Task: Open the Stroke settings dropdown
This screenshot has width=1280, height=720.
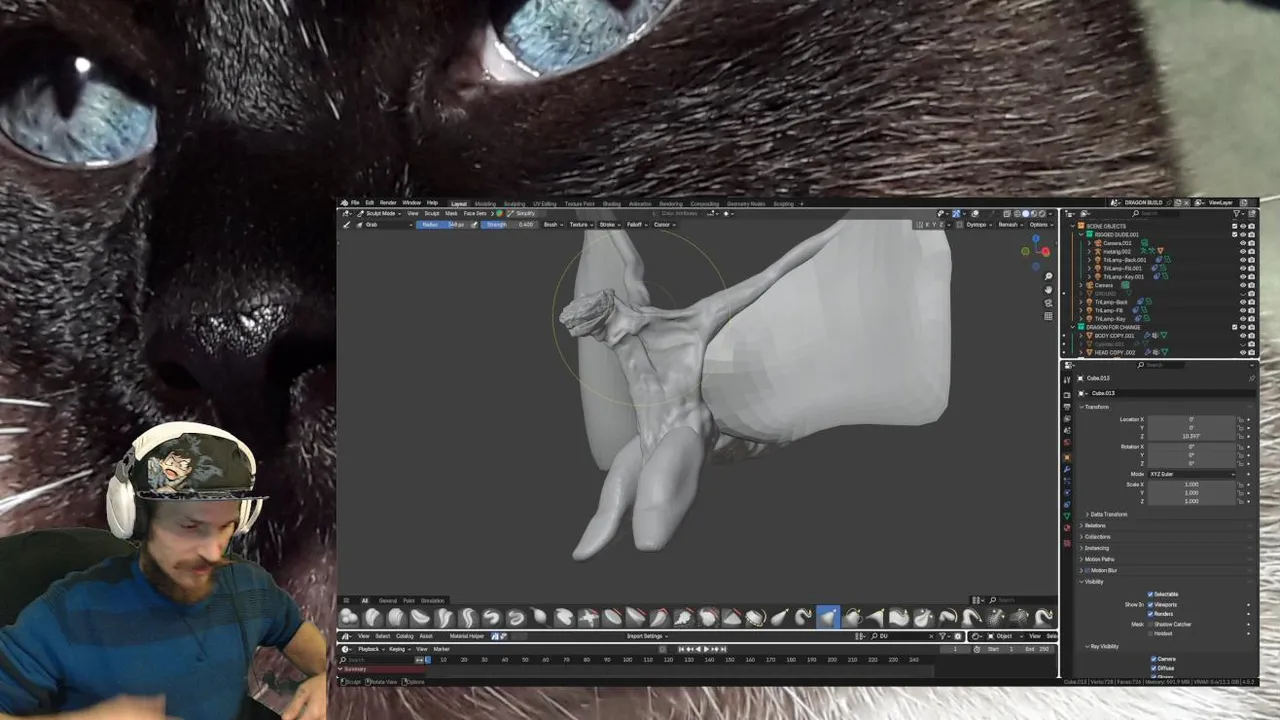Action: pos(609,224)
